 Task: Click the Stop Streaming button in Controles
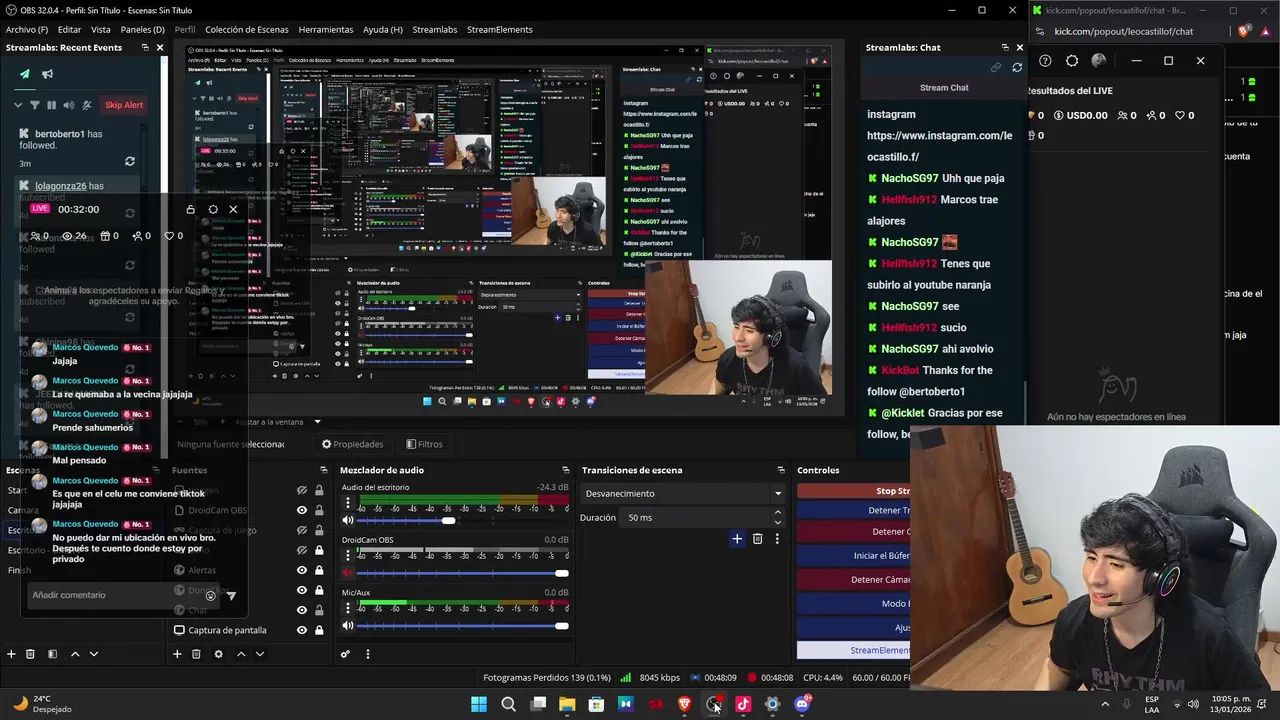(x=853, y=491)
